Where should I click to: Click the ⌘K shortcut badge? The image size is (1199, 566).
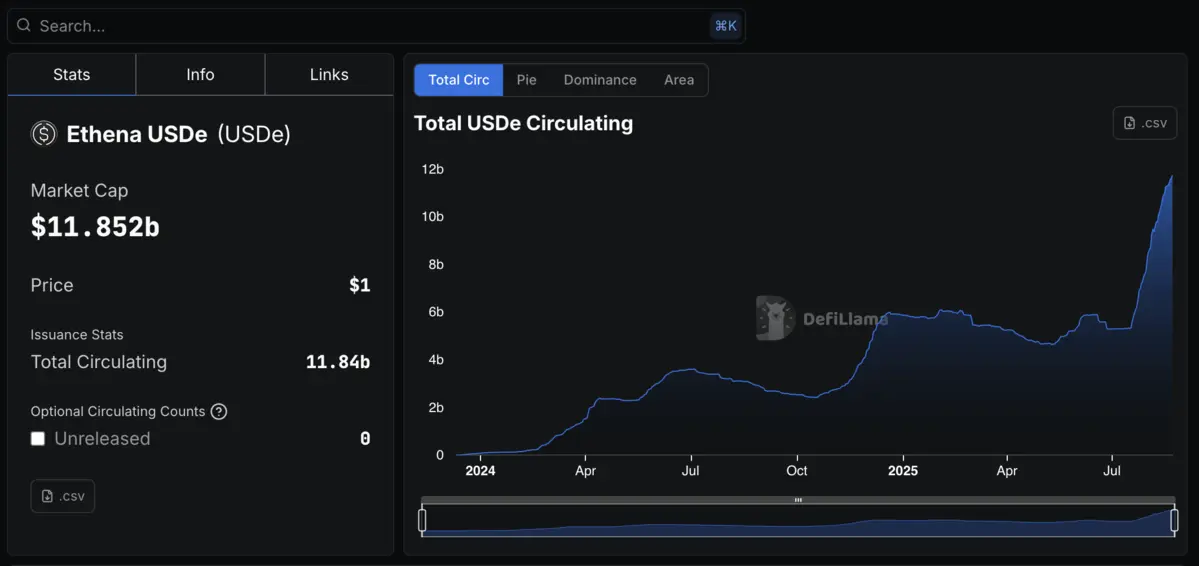click(725, 26)
